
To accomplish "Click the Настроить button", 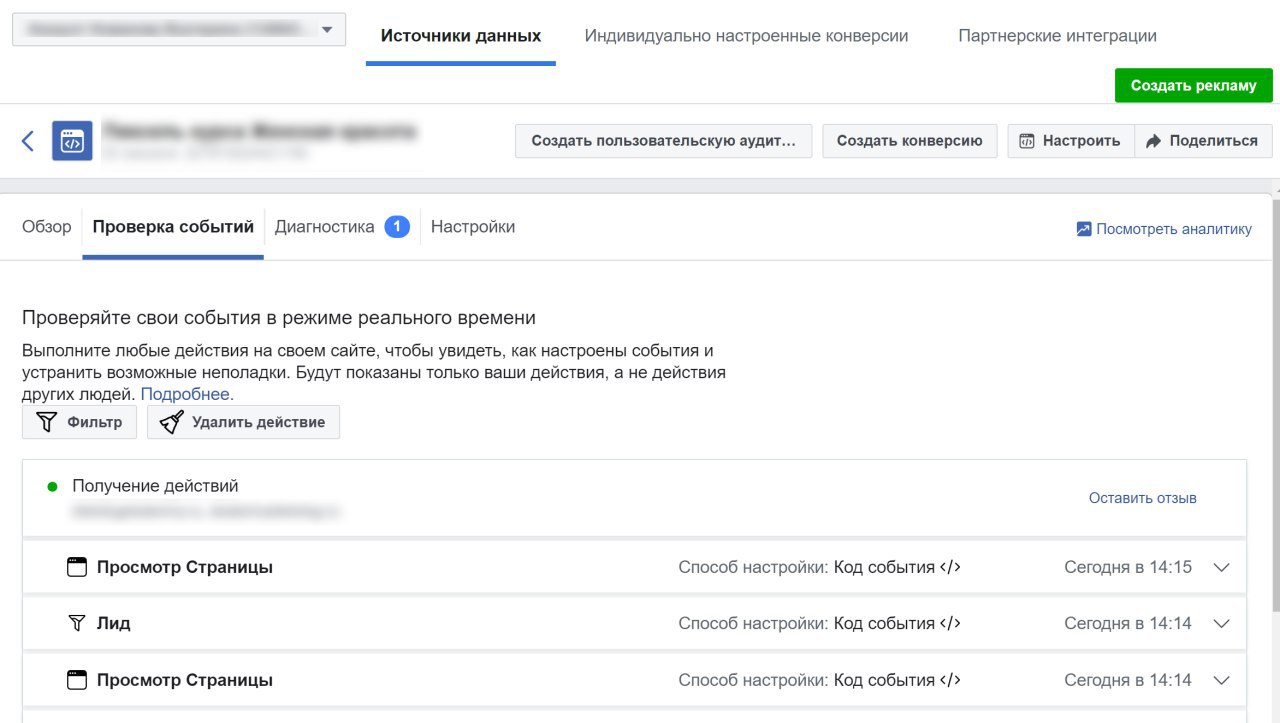I will coord(1071,141).
